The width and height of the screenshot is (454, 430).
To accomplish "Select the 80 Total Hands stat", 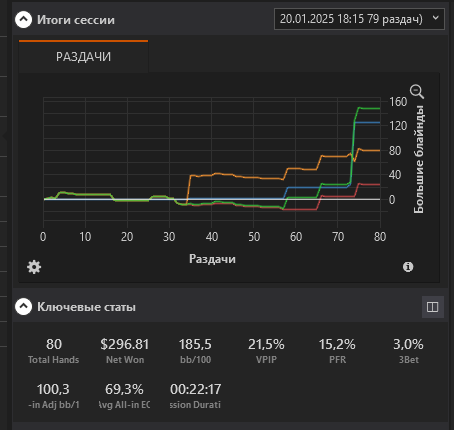I will 54,351.
